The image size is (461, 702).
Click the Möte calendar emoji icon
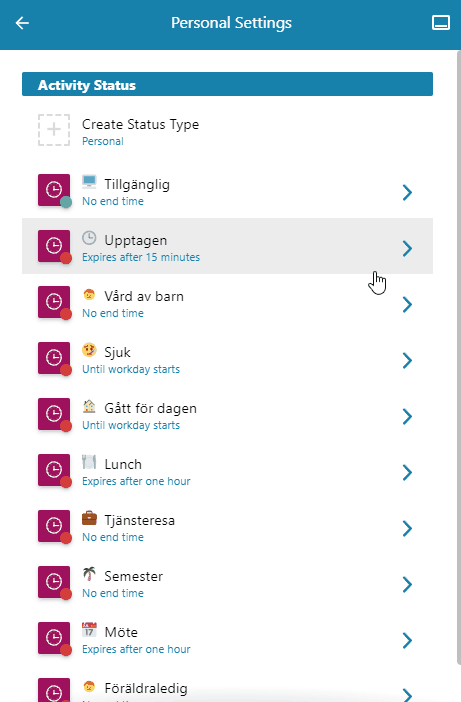[x=89, y=629]
